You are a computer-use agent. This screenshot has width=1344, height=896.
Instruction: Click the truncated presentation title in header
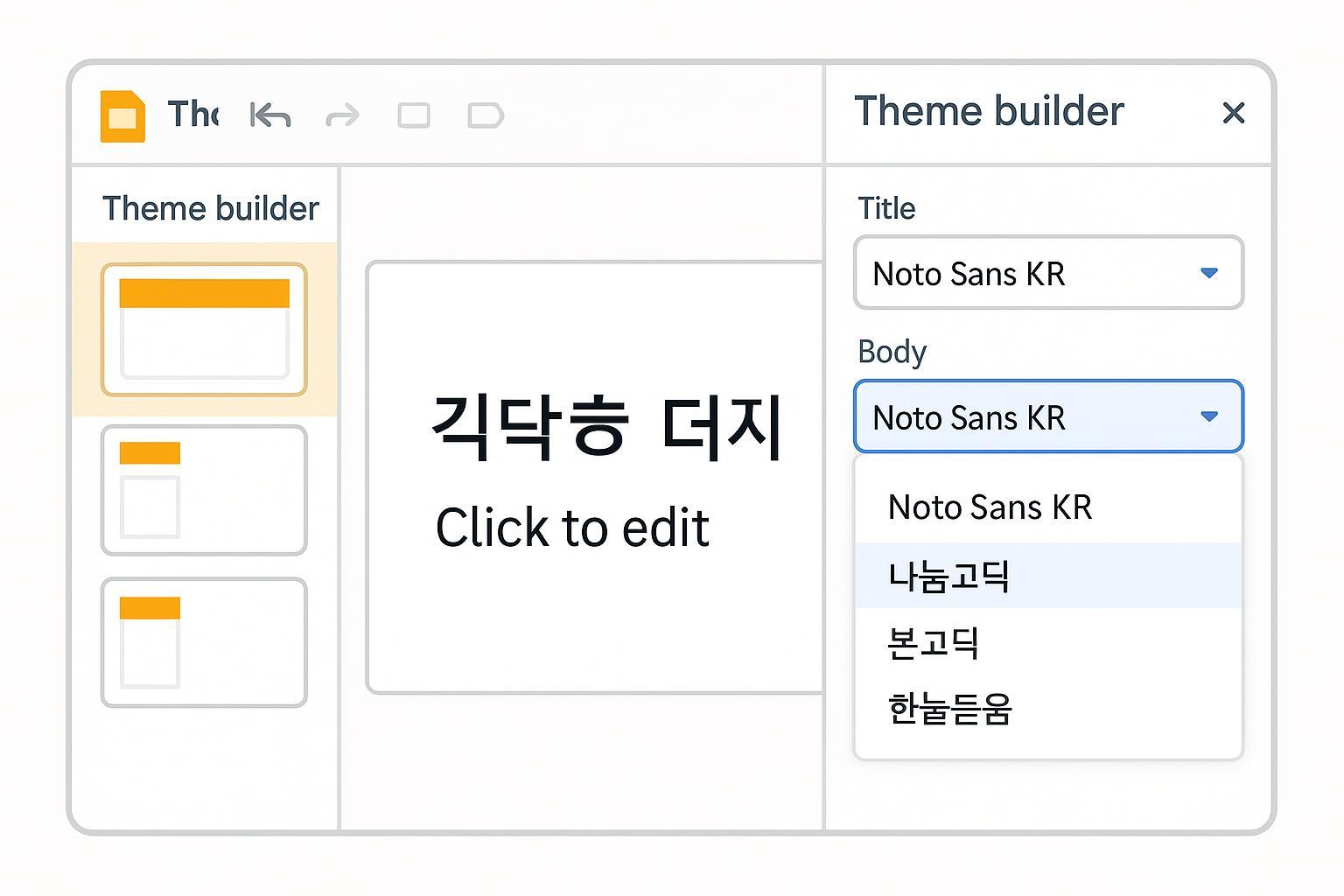(x=192, y=115)
